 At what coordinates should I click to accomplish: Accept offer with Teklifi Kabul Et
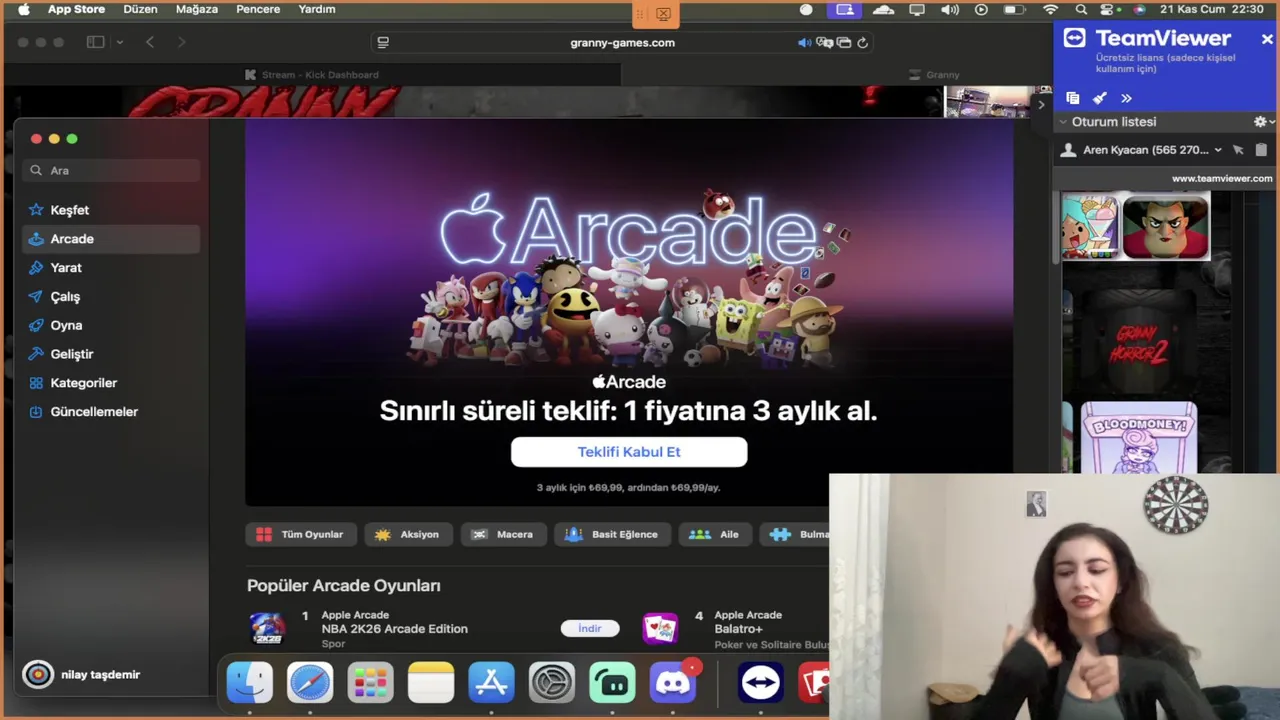click(629, 452)
